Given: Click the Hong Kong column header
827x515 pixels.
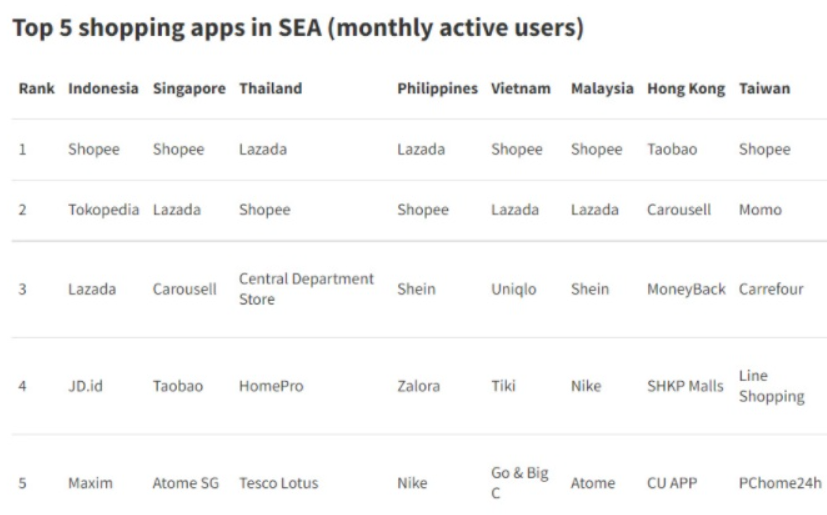Looking at the screenshot, I should pos(686,89).
